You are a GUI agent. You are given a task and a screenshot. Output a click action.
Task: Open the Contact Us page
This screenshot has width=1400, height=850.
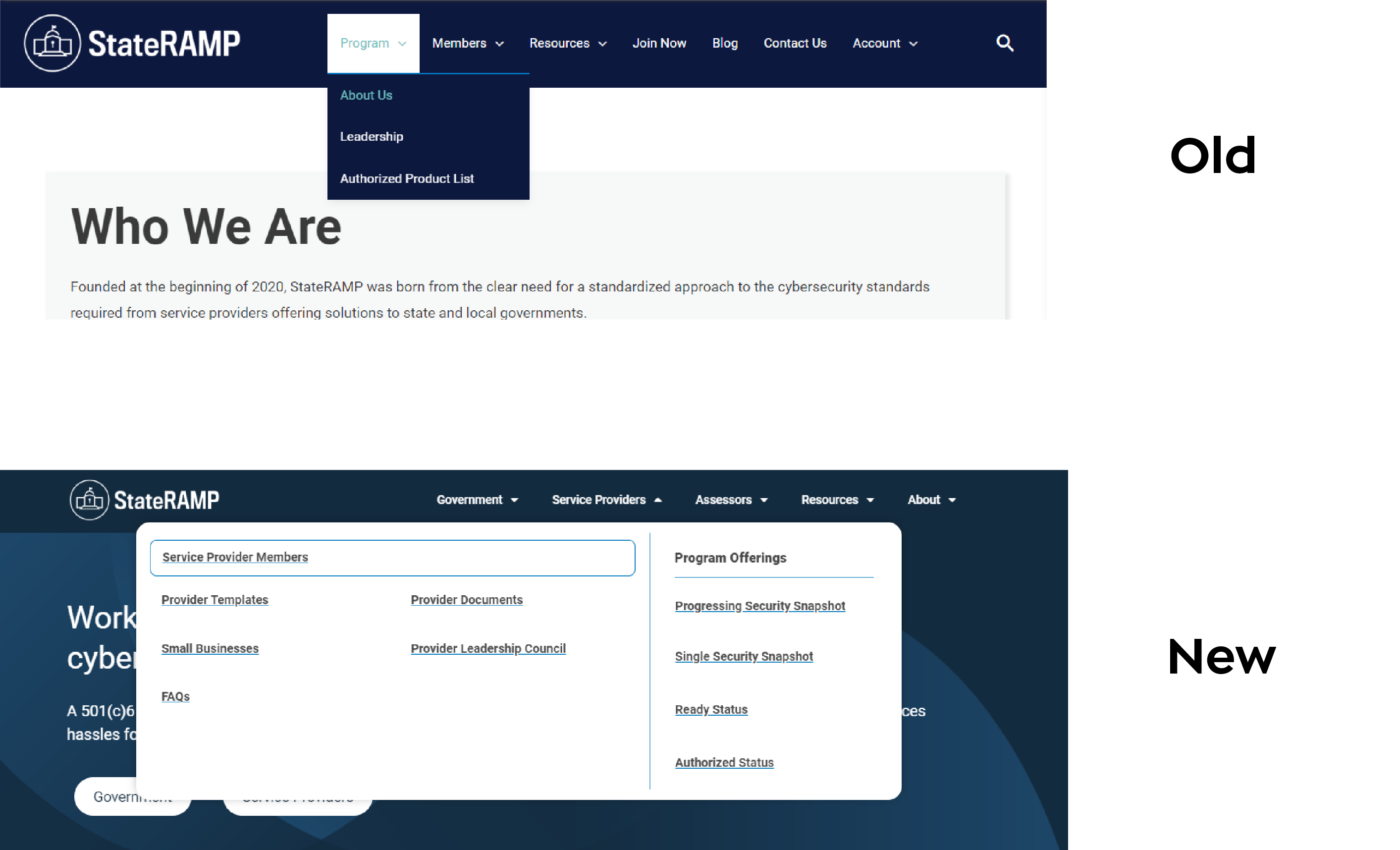click(x=795, y=43)
